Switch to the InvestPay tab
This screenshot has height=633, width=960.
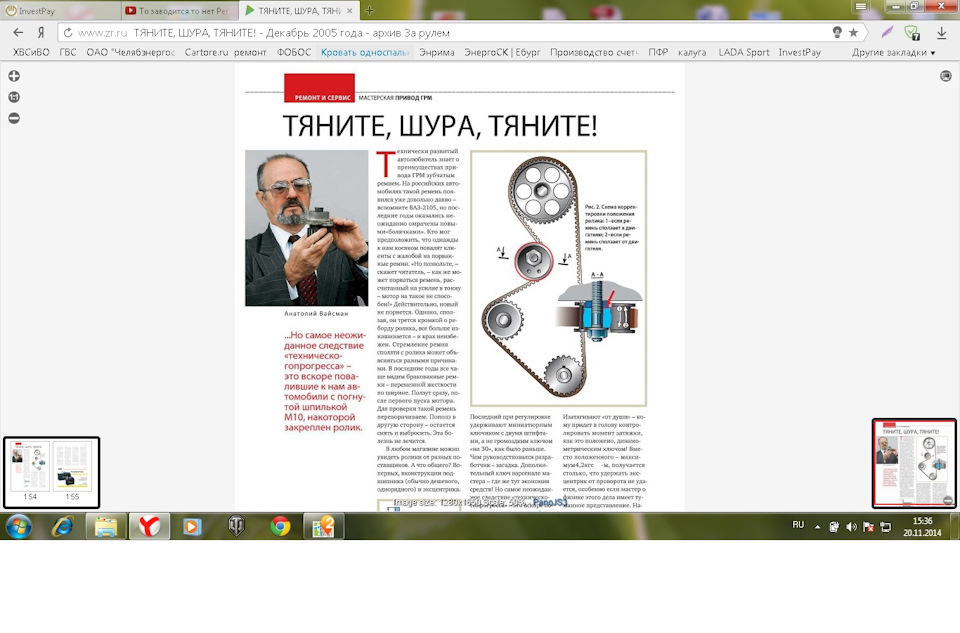point(60,10)
